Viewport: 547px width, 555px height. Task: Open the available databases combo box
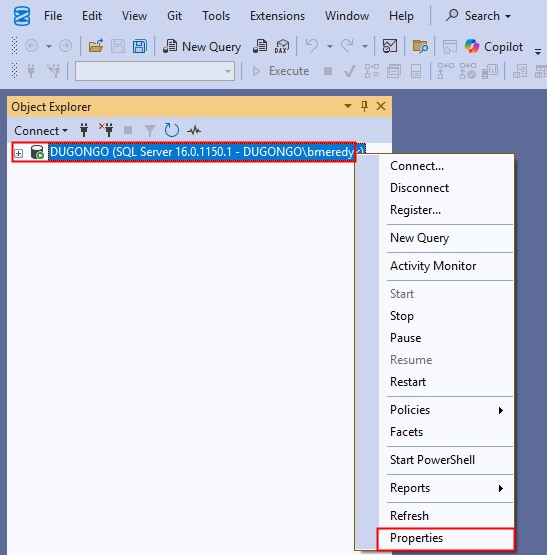point(155,71)
